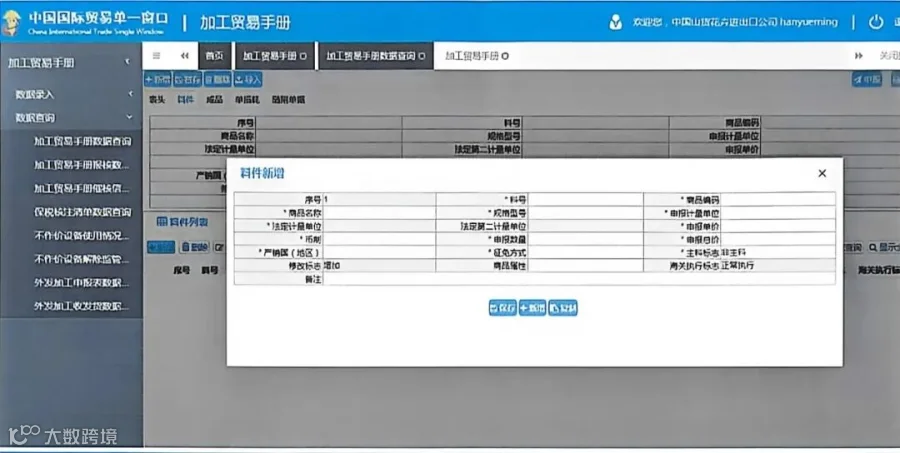This screenshot has height=453, width=900.
Task: Close the active white 加工贸易手册 tab via its circle icon
Action: (x=505, y=56)
